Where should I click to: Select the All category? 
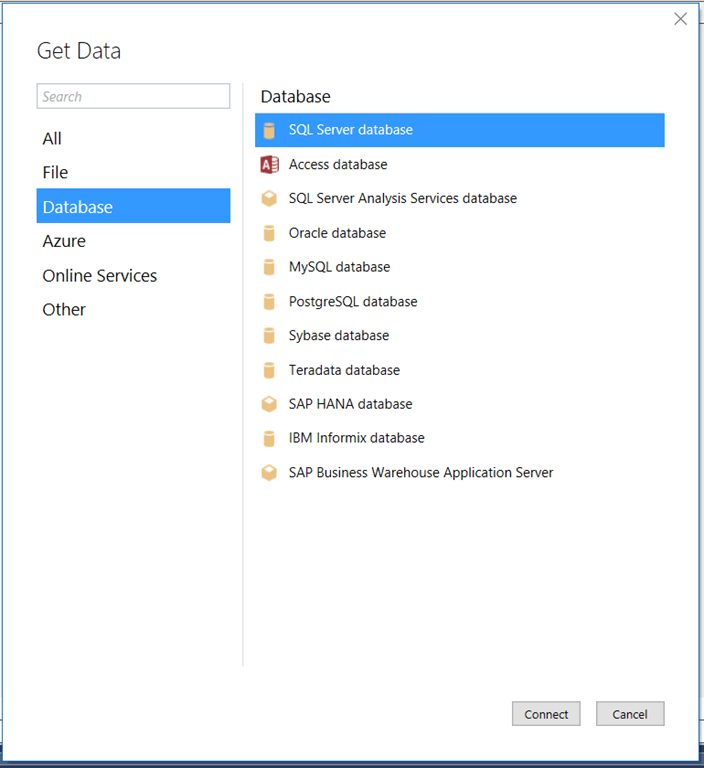point(133,139)
